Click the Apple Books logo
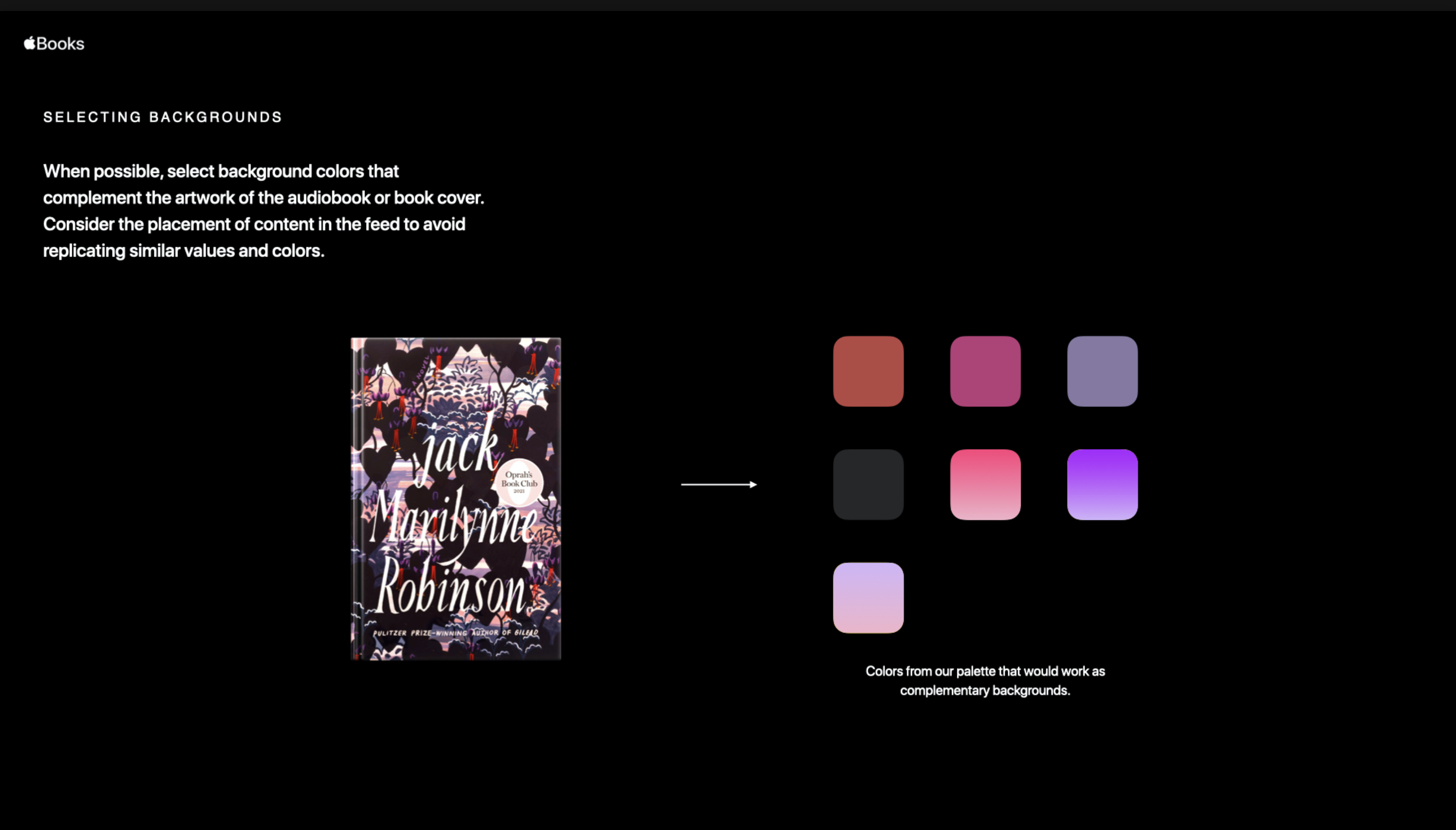Screen dimensions: 1456x830 (x=54, y=44)
